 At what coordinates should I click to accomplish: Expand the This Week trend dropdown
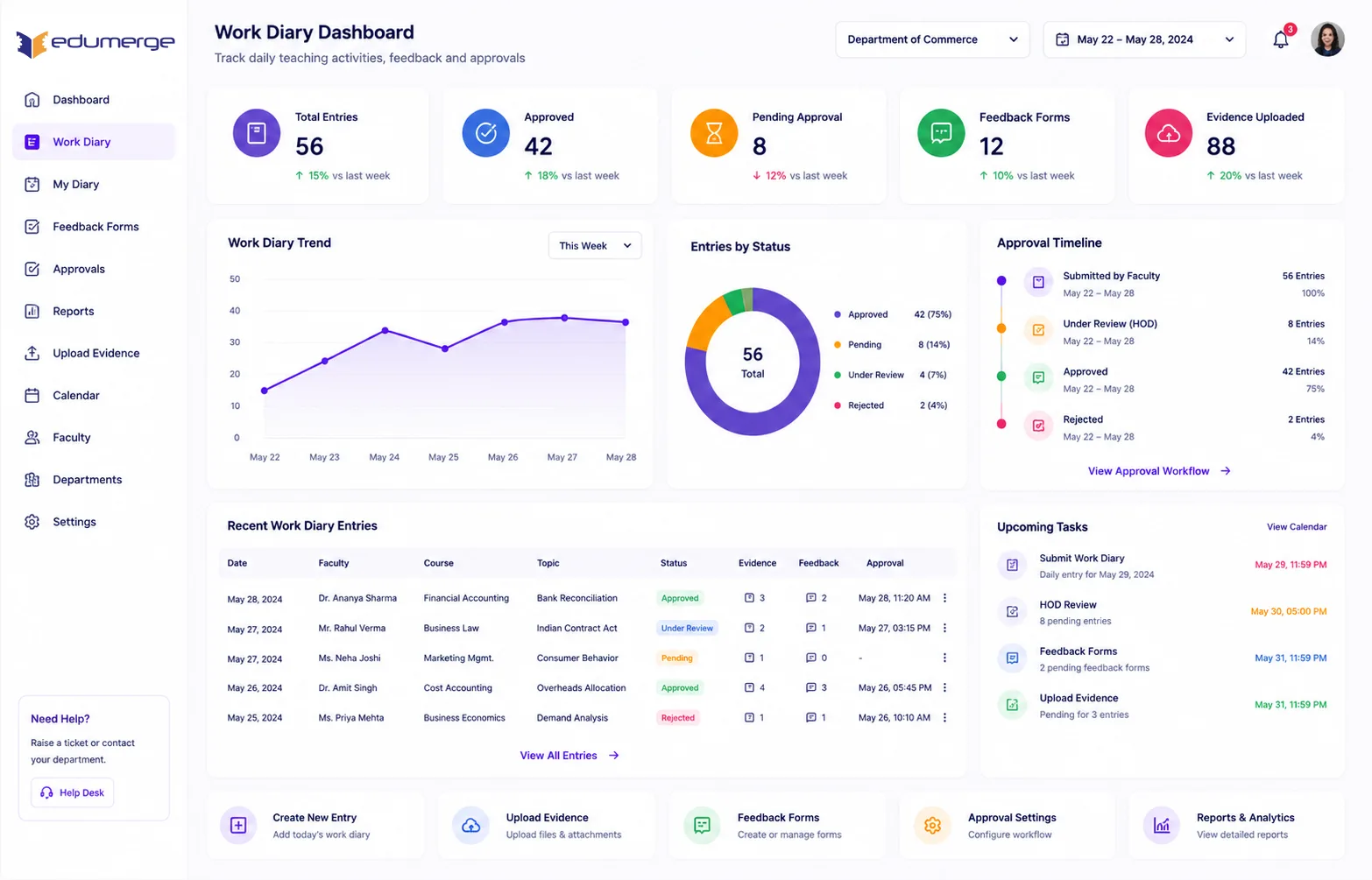(595, 246)
